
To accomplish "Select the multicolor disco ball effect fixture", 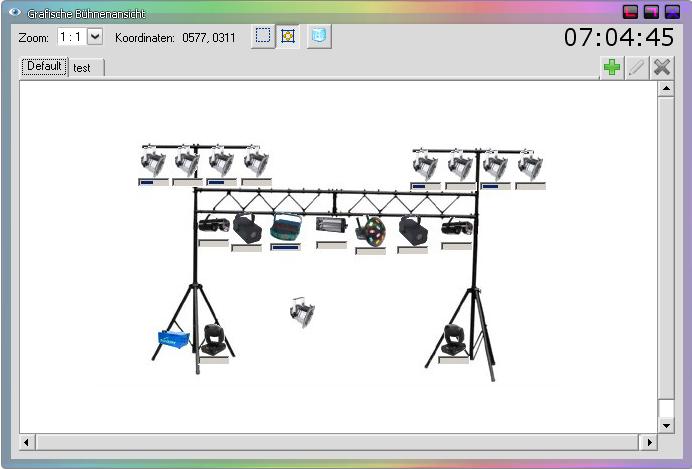I will click(370, 230).
